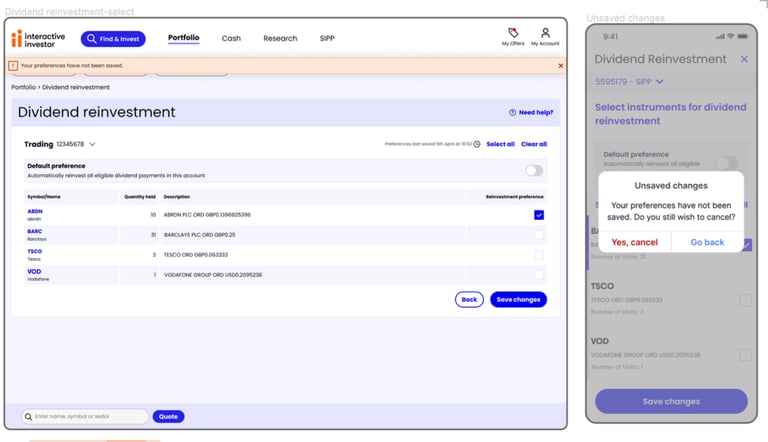Click the Reinvestment preference column header
Image resolution: width=768 pixels, height=442 pixels.
coord(514,196)
